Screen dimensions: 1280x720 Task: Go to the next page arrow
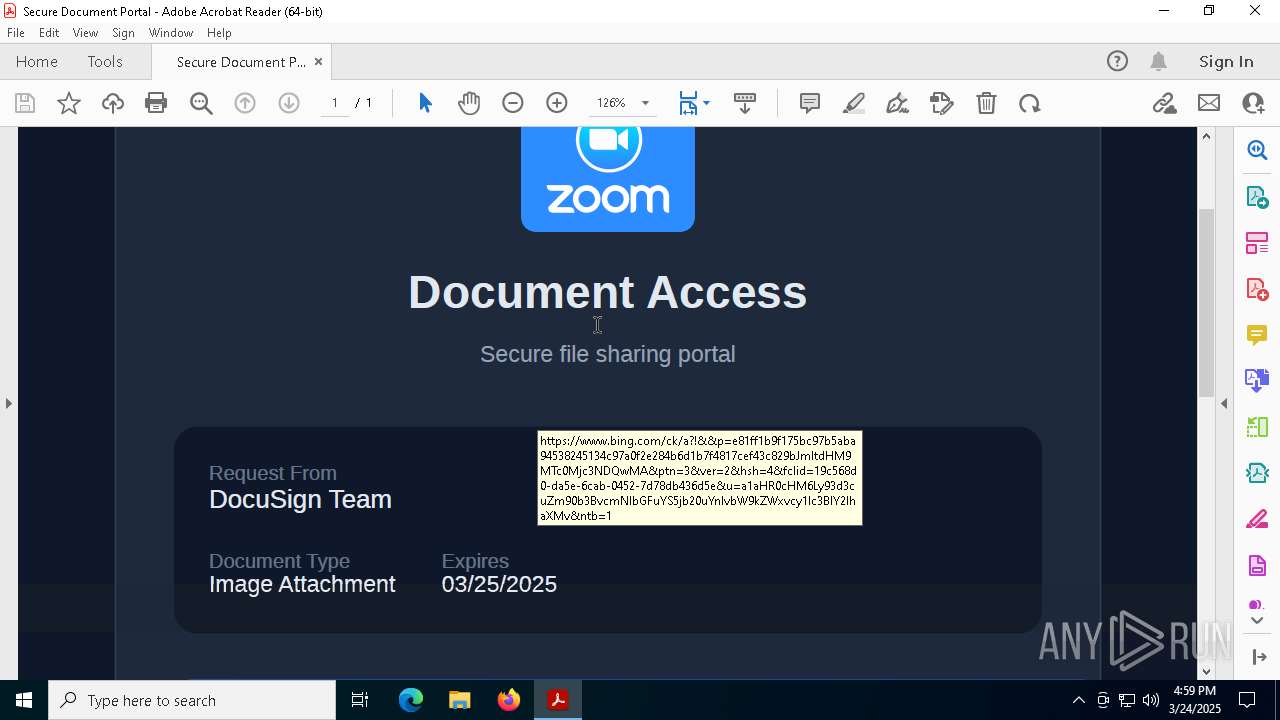click(289, 103)
